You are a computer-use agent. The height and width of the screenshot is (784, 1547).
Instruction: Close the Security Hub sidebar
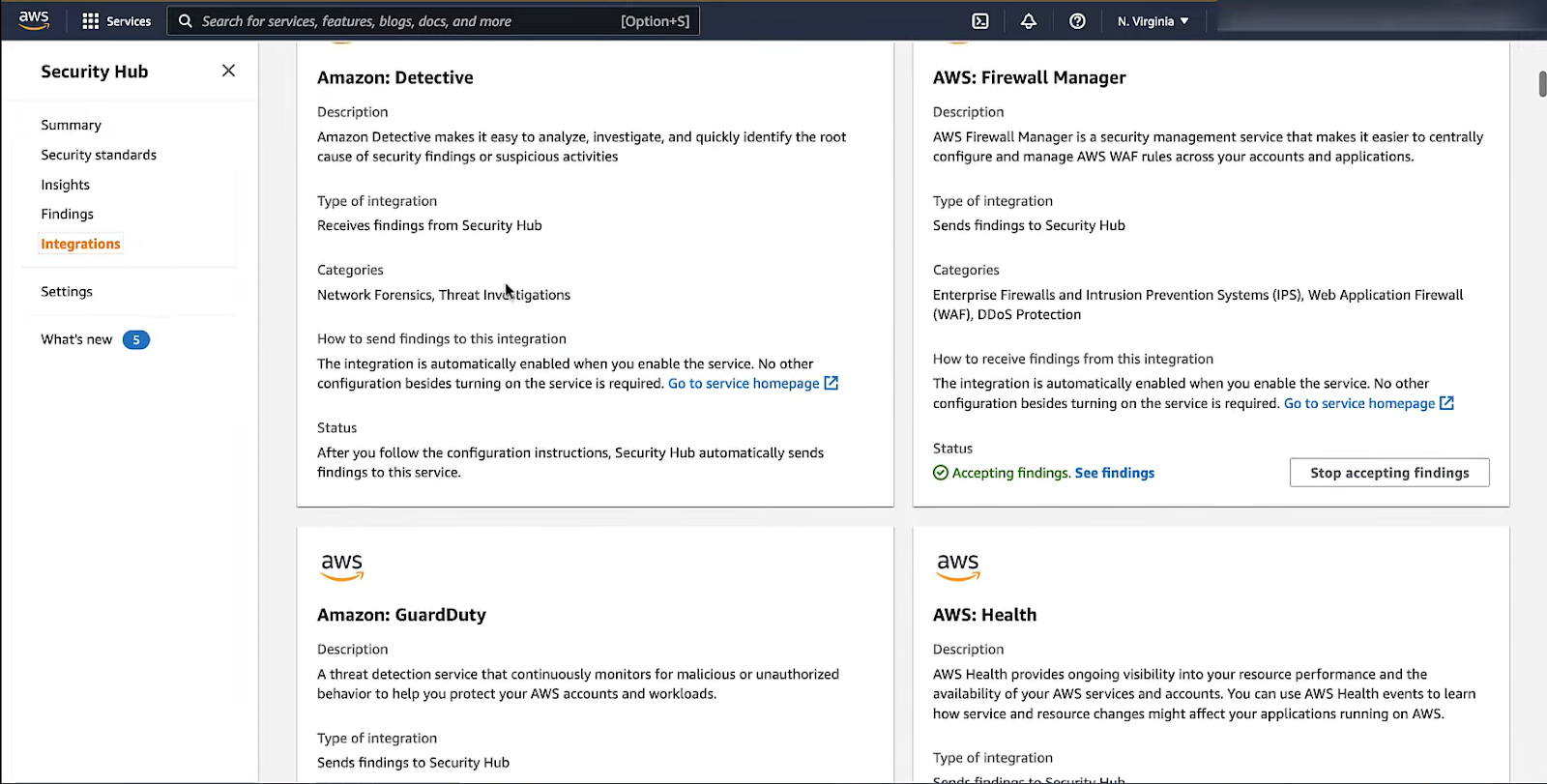[x=228, y=71]
